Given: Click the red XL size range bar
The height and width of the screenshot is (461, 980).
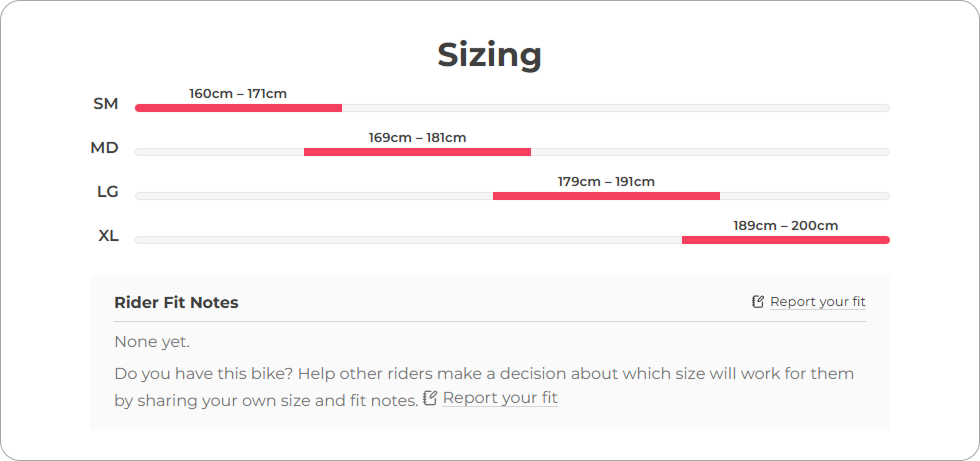Looking at the screenshot, I should (x=785, y=240).
